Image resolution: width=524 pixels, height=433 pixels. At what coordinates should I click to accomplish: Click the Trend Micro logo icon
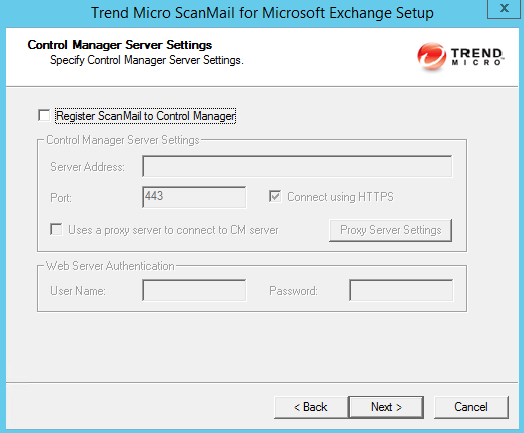click(x=431, y=56)
